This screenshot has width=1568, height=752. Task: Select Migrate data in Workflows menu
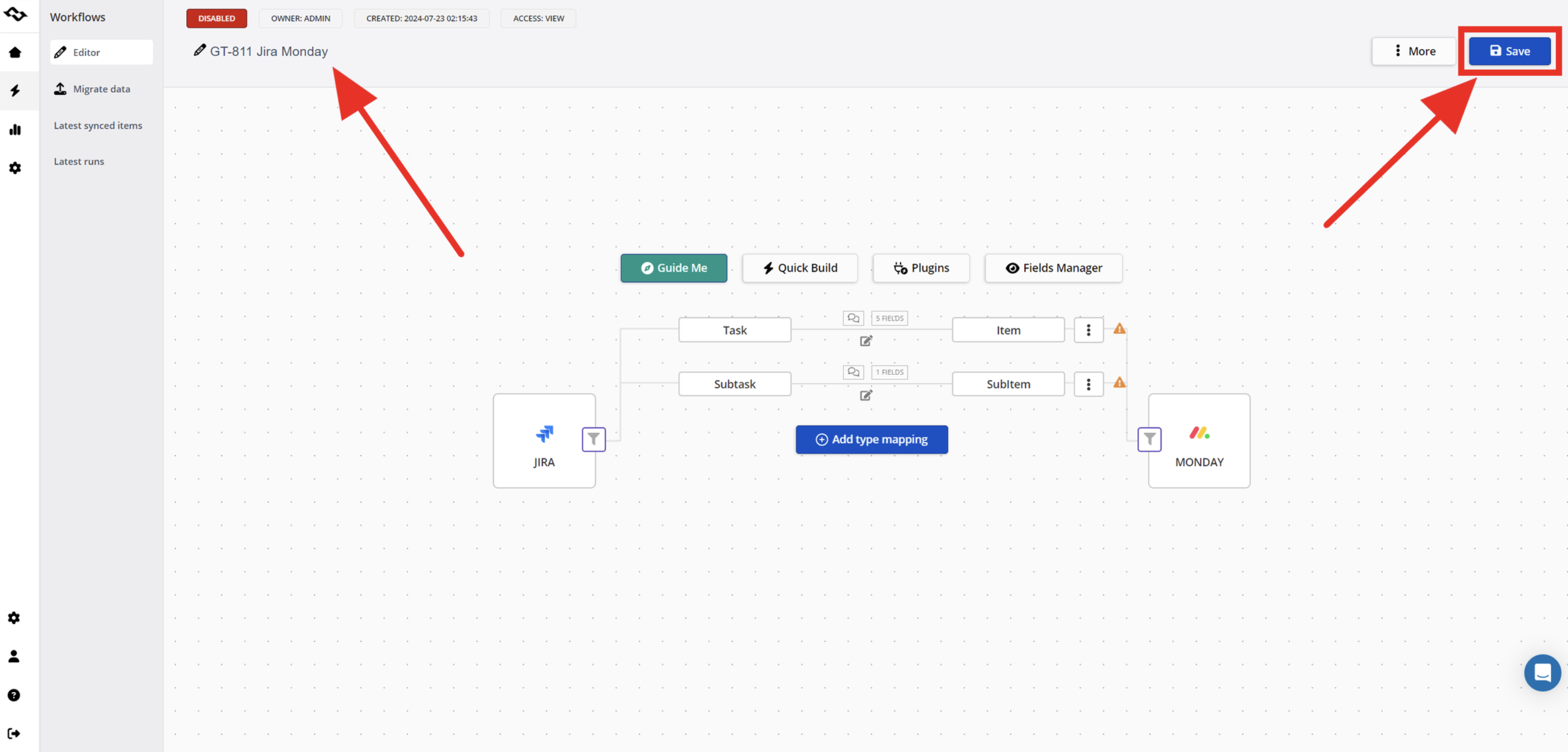(x=101, y=89)
